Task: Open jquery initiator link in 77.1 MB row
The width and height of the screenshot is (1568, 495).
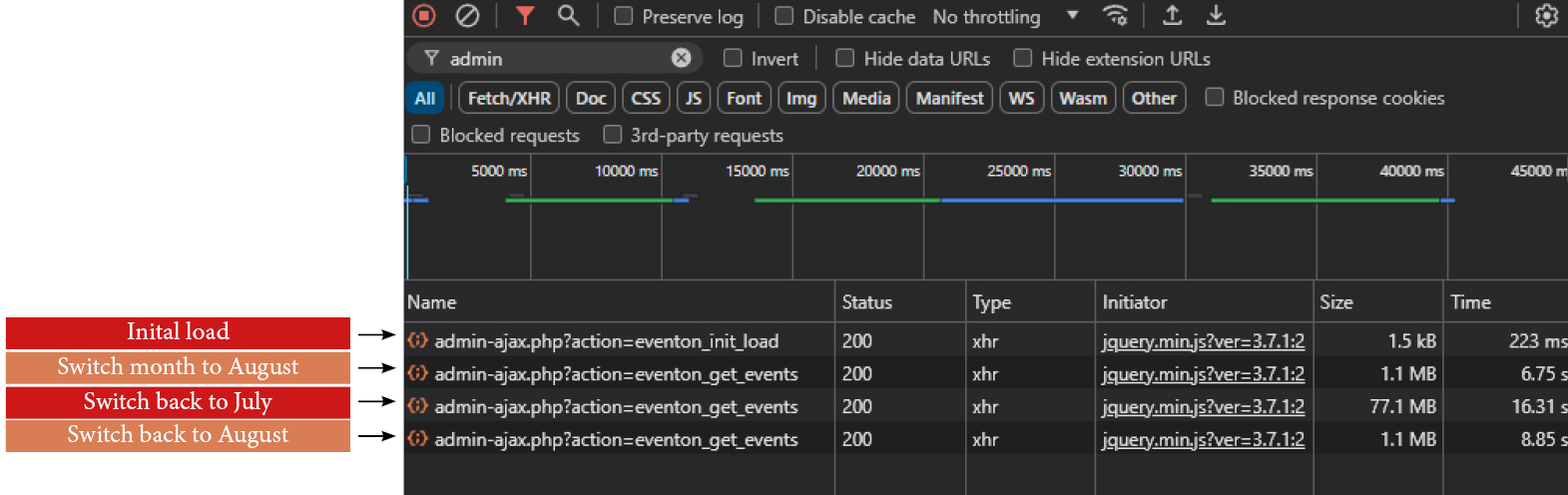Action: point(1203,407)
